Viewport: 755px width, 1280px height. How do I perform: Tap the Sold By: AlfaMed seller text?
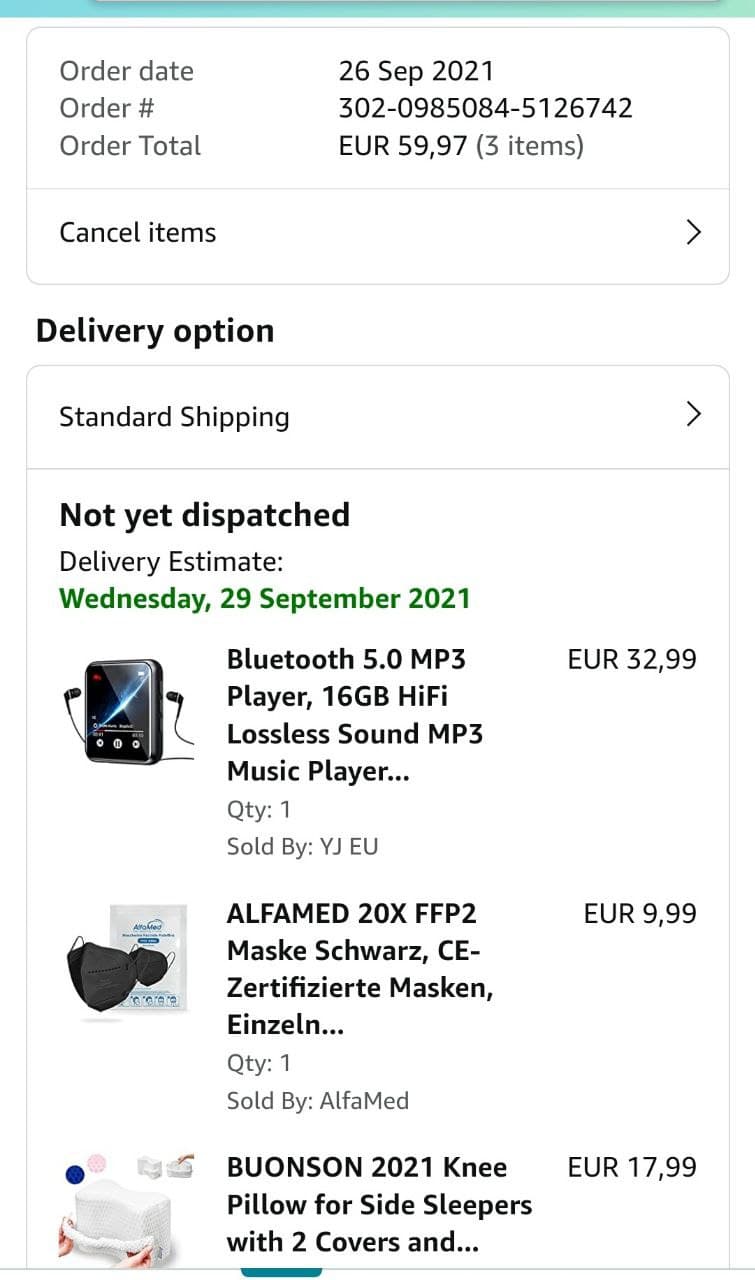317,1101
